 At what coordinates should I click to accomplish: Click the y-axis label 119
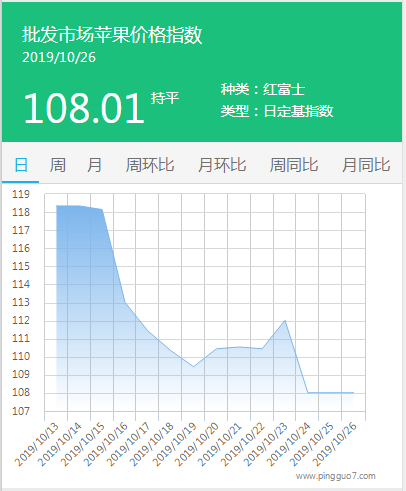[x=21, y=194]
